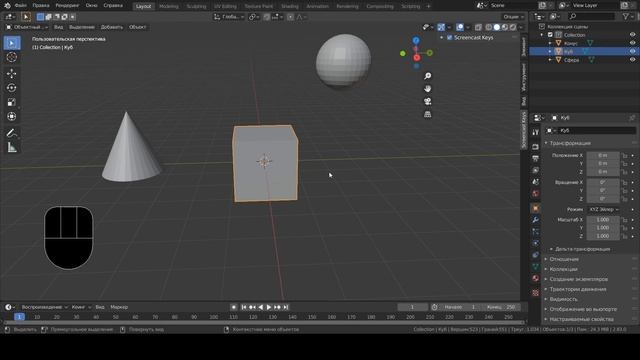This screenshot has width=640, height=360.
Task: Open the Опции button in header
Action: tap(513, 17)
